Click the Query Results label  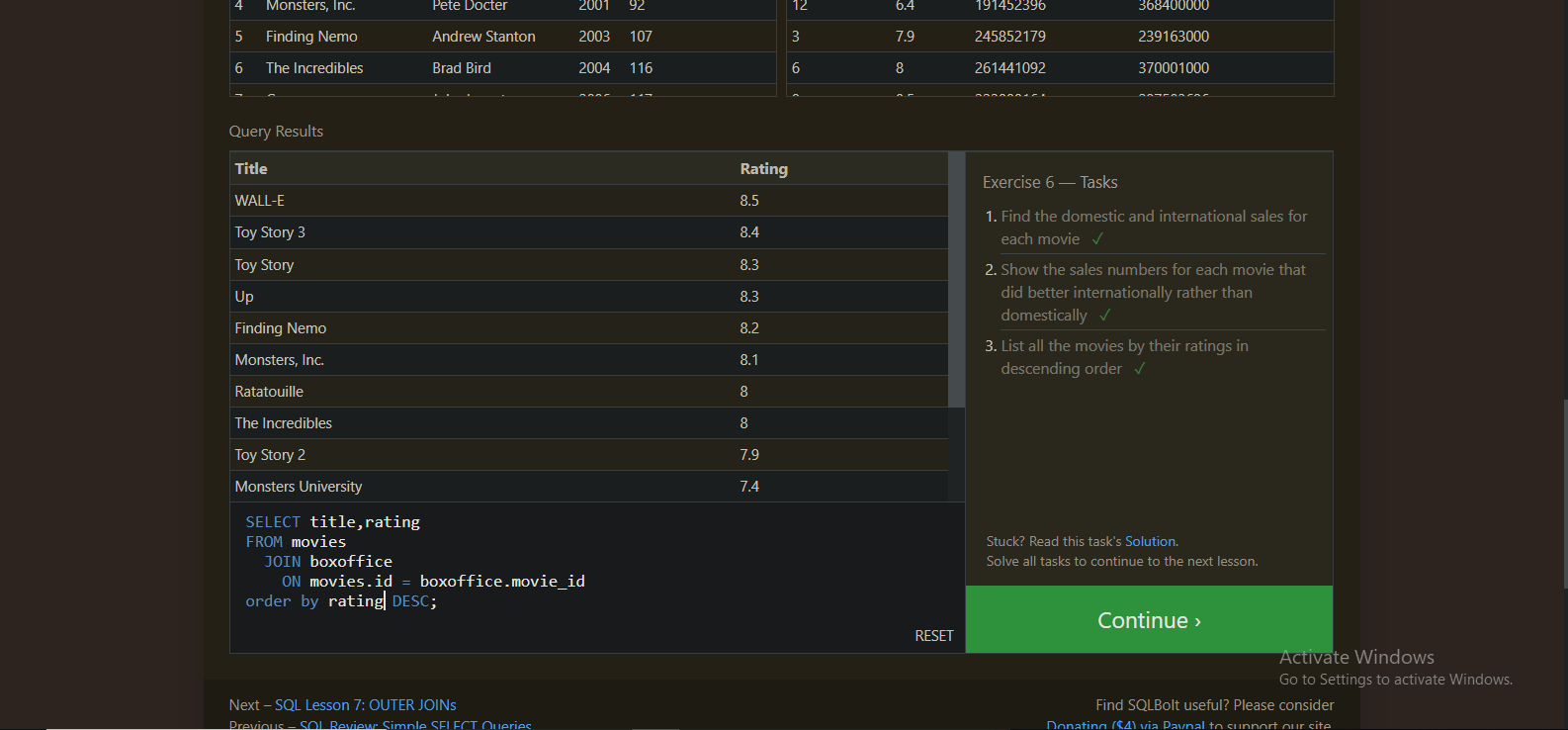(x=276, y=131)
